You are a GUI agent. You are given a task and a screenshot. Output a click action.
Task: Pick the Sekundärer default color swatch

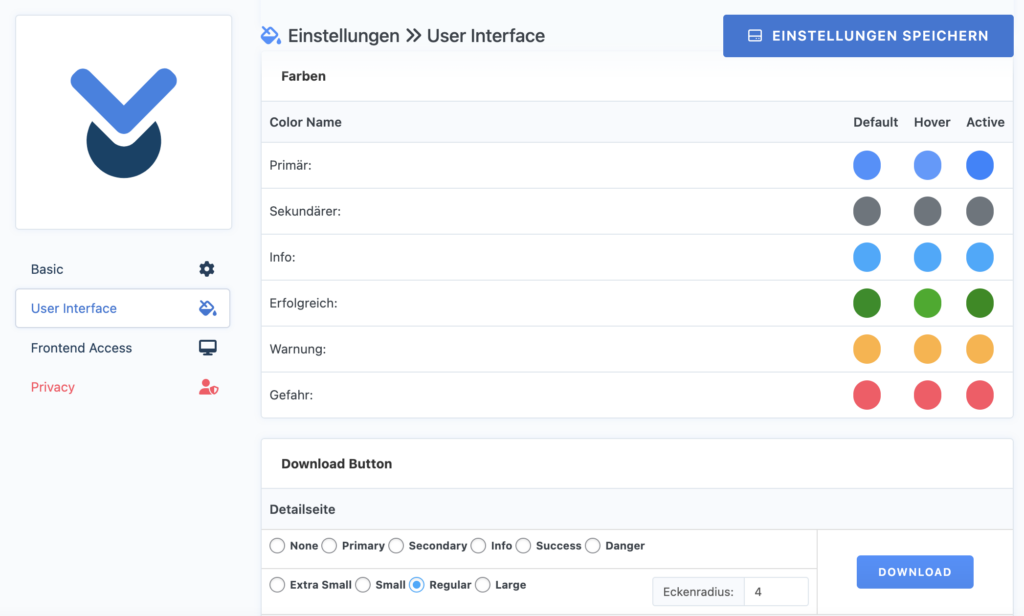(867, 211)
